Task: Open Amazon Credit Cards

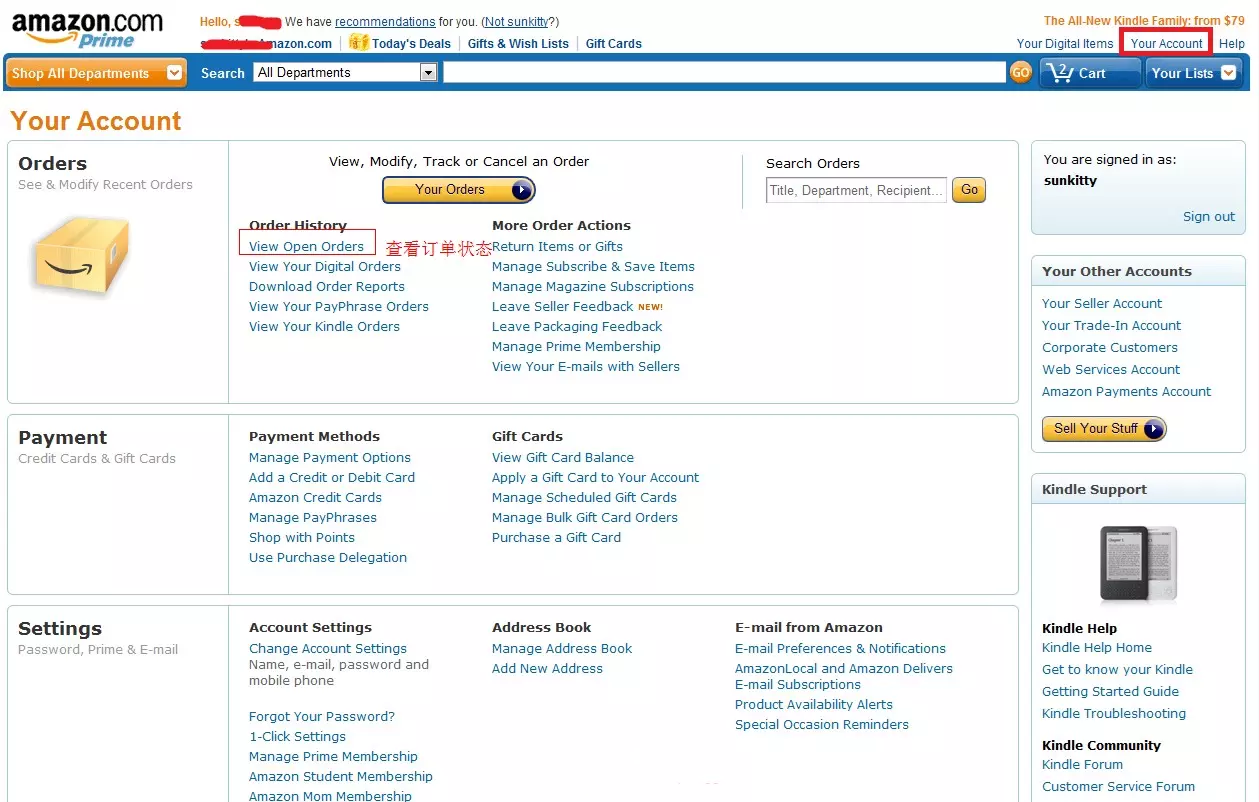Action: [x=315, y=497]
